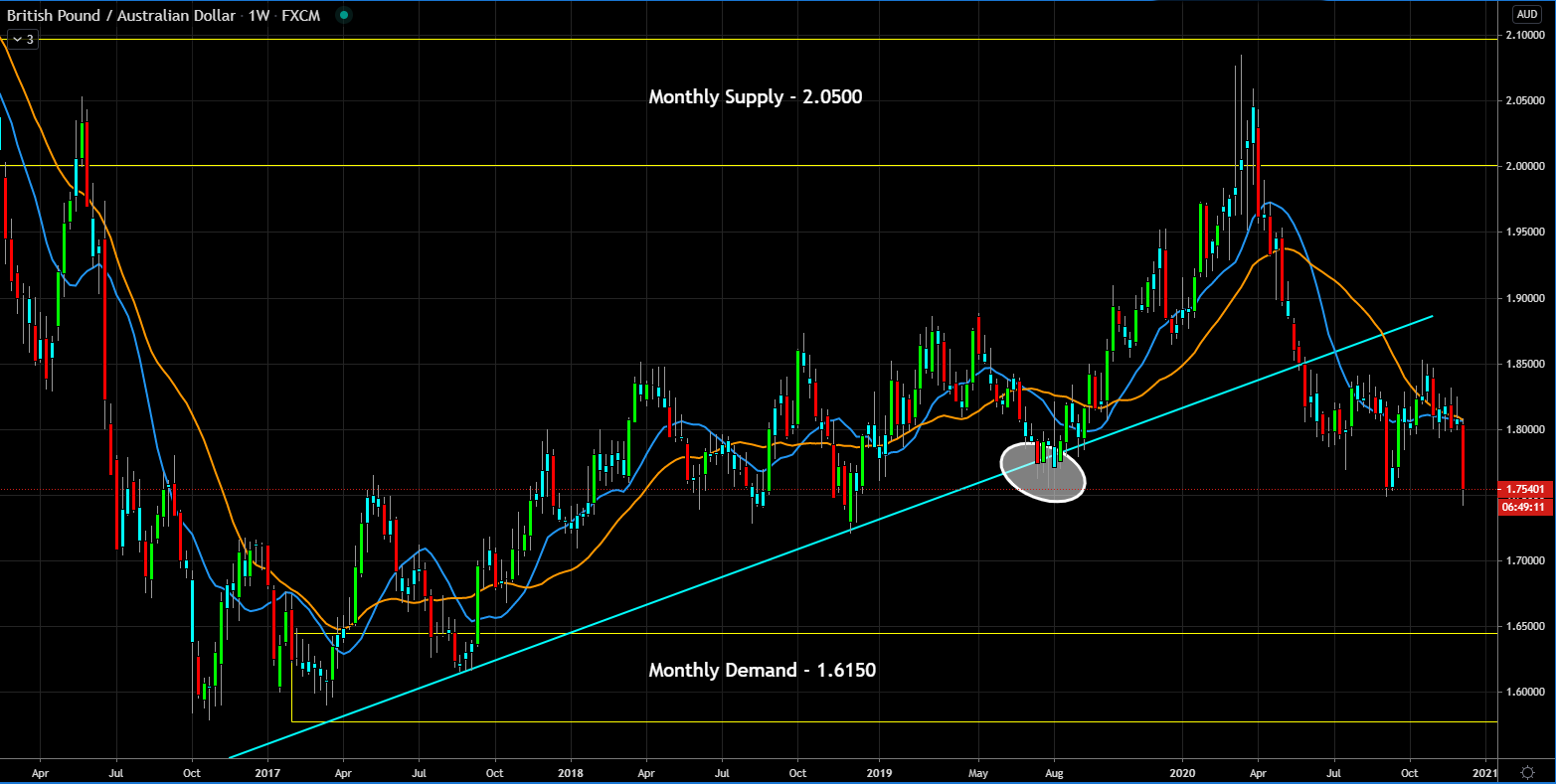Click the 2020 time axis label
1556x784 pixels.
pos(1182,772)
